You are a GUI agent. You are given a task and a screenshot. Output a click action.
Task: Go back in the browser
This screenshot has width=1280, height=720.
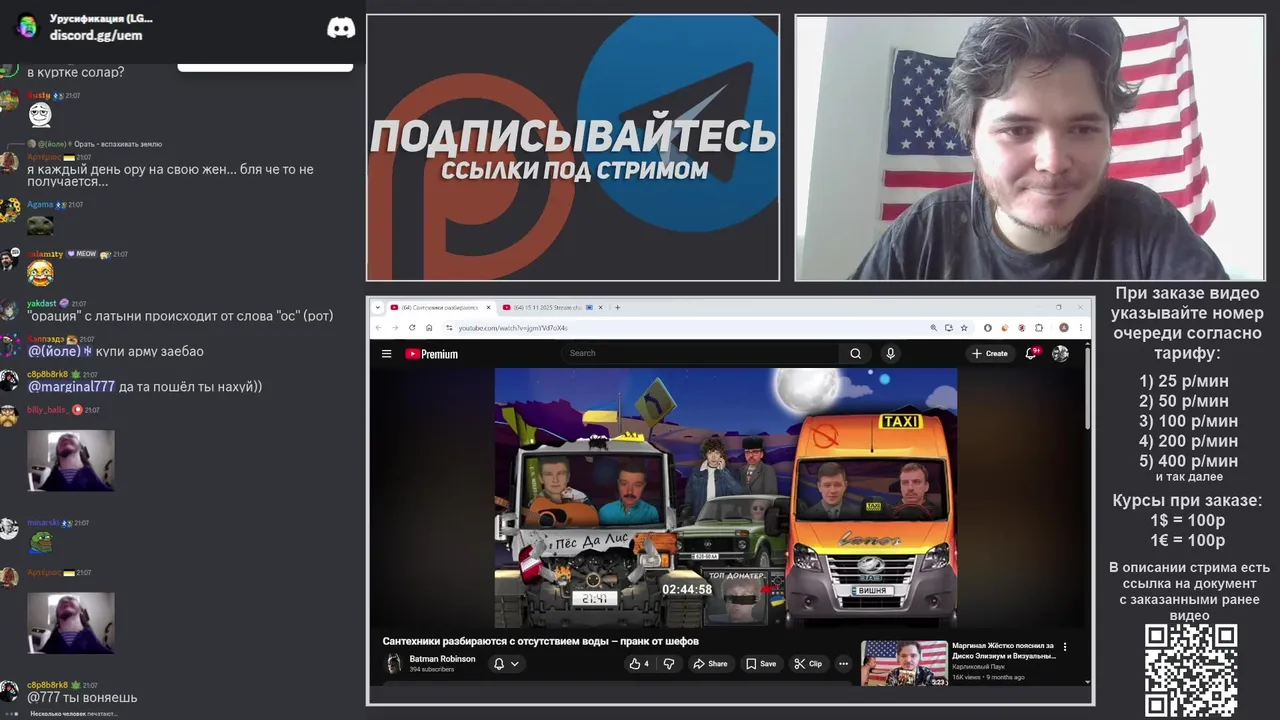(x=378, y=327)
